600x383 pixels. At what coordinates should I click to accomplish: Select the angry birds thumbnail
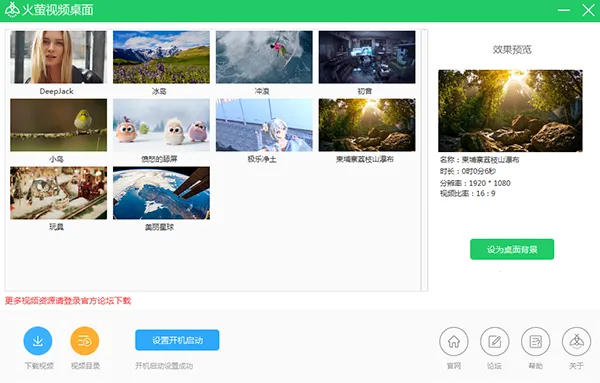click(x=161, y=125)
